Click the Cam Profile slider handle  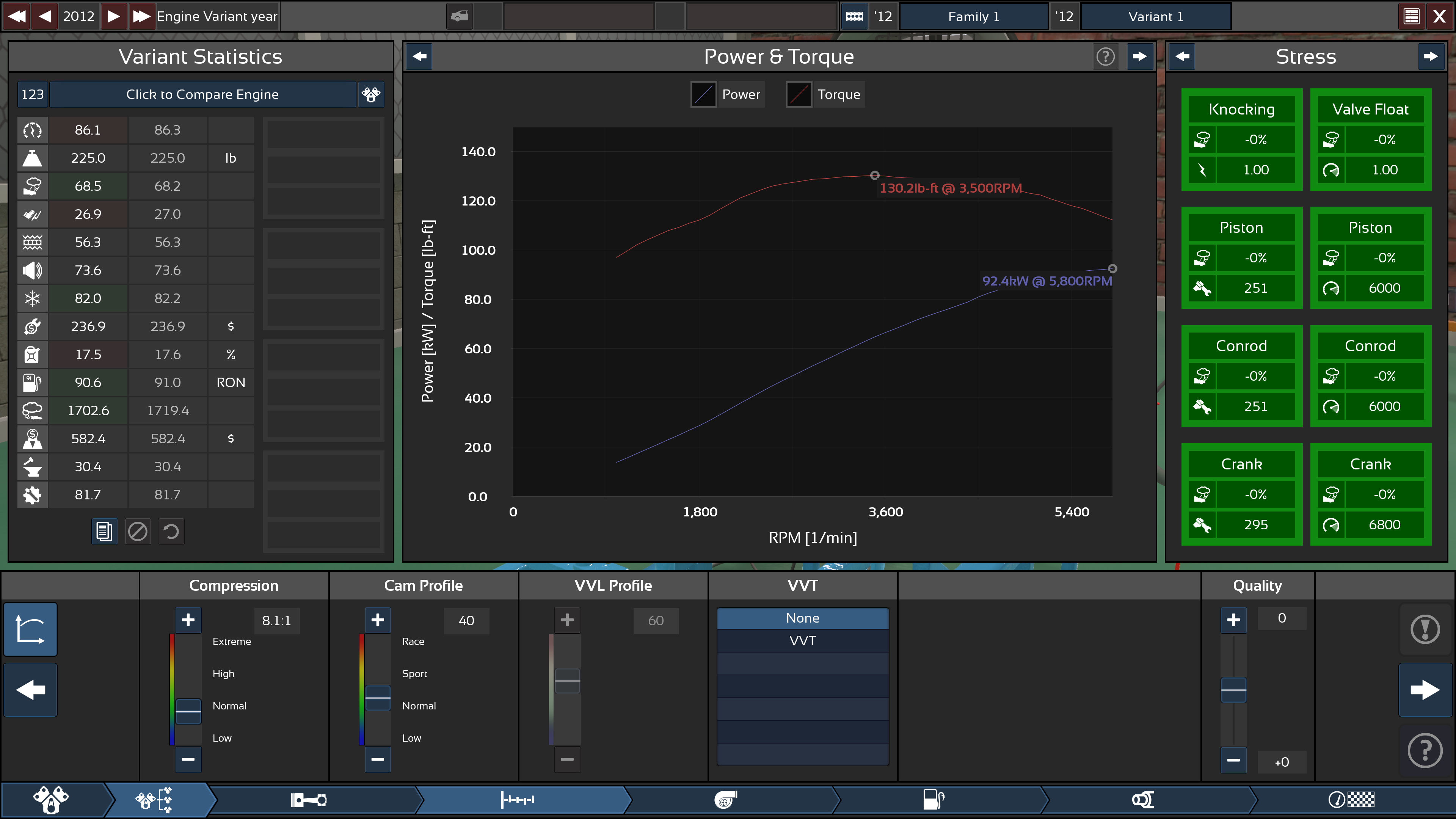click(378, 698)
